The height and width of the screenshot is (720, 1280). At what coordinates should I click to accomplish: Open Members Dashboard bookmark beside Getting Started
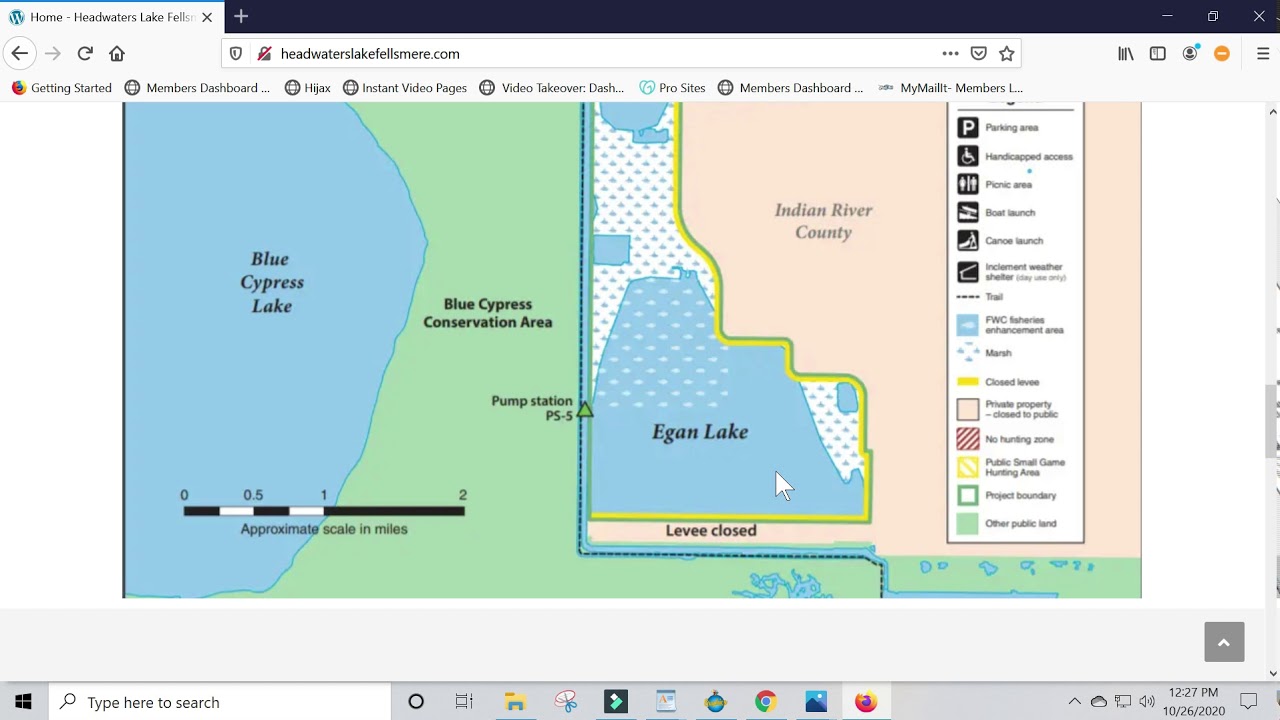(x=197, y=88)
